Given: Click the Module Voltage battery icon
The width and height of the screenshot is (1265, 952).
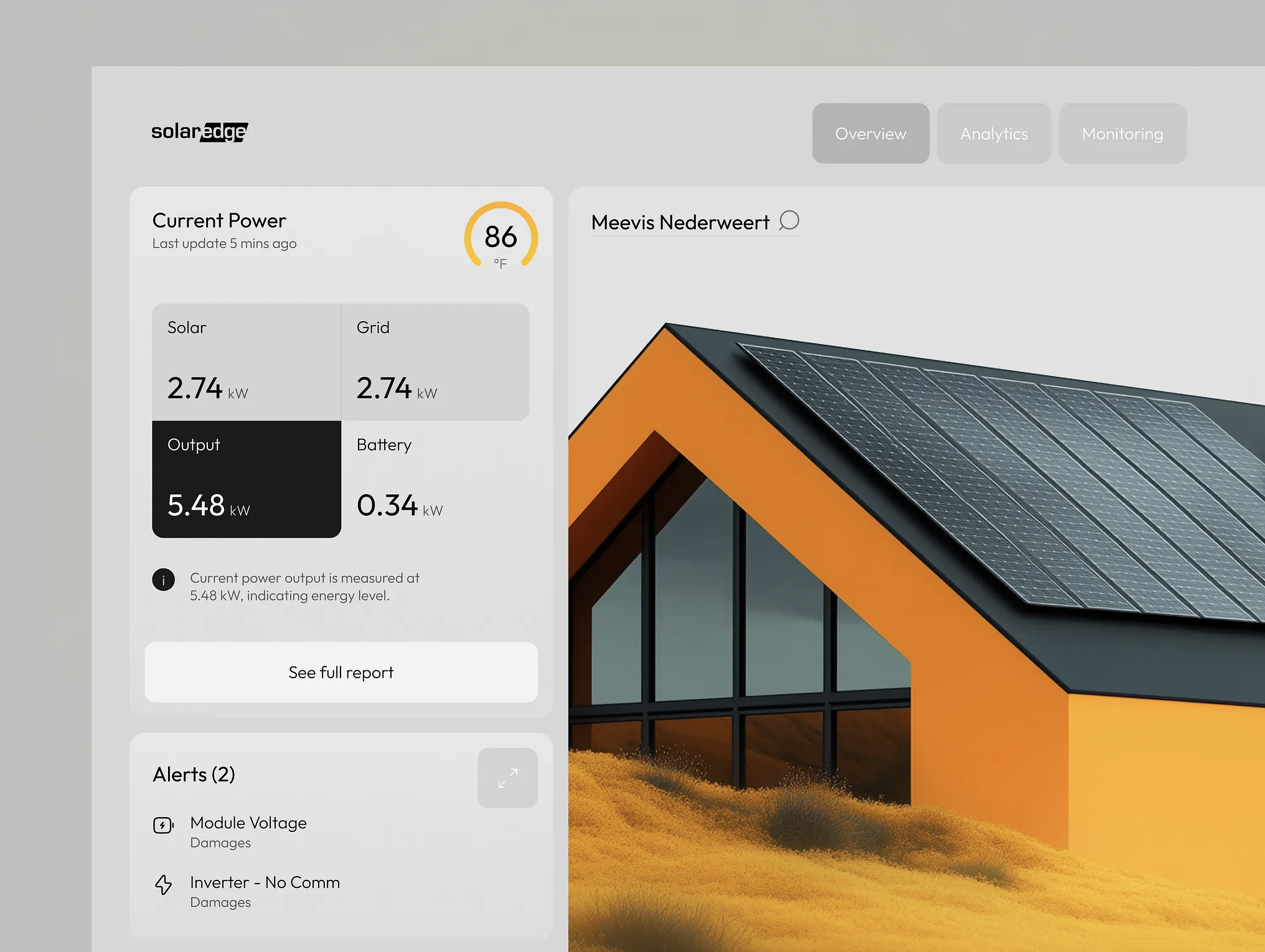Looking at the screenshot, I should point(163,825).
